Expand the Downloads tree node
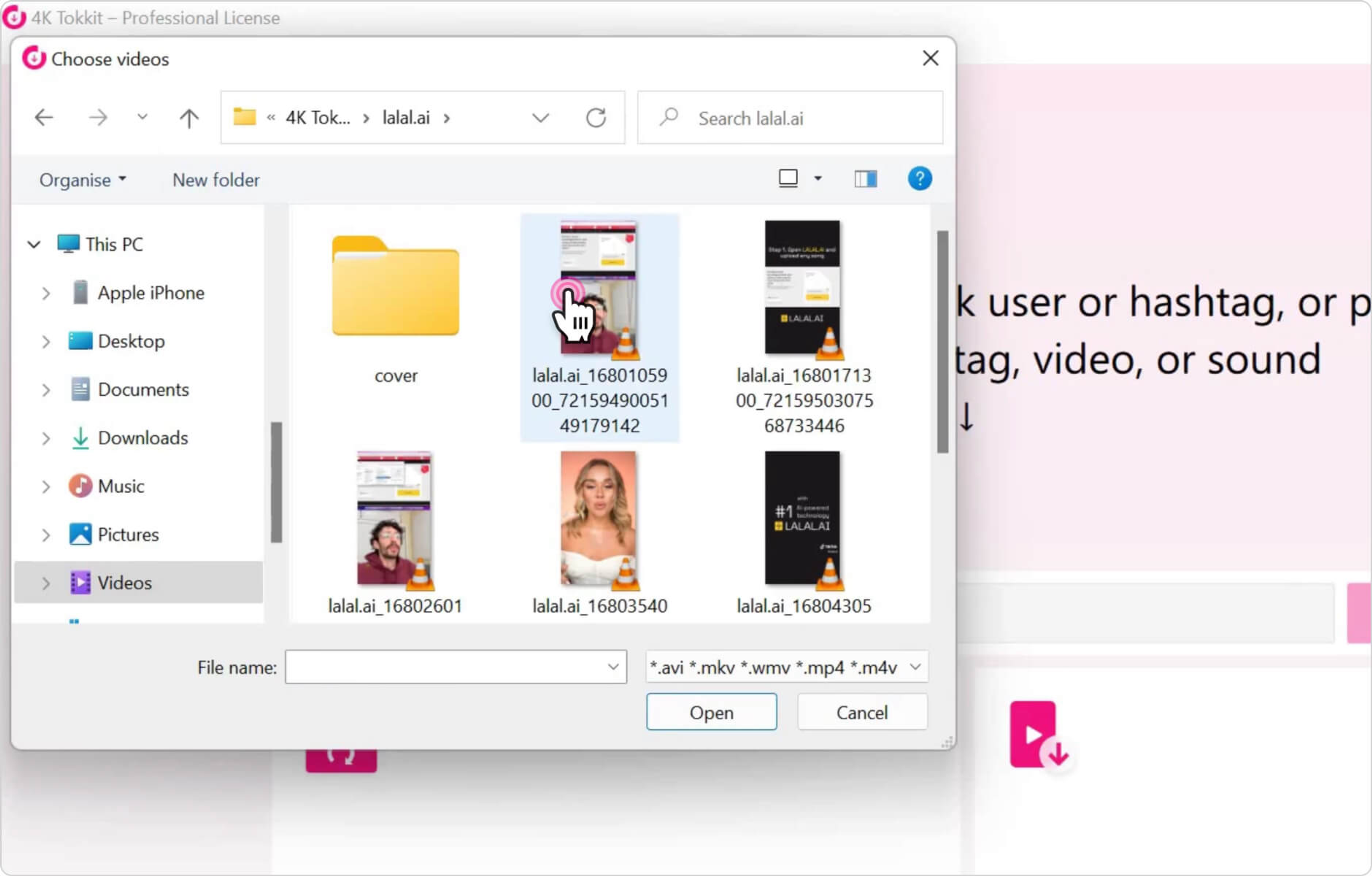The image size is (1372, 876). (46, 438)
